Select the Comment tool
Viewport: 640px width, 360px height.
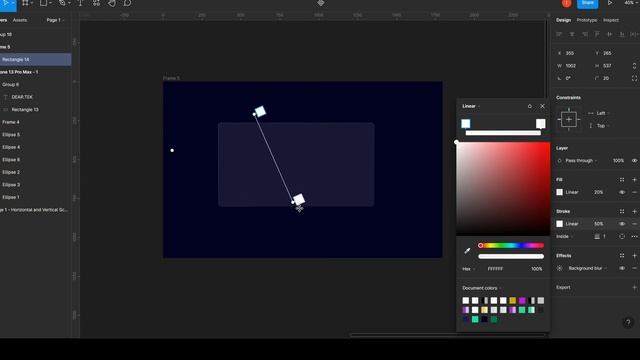[127, 3]
